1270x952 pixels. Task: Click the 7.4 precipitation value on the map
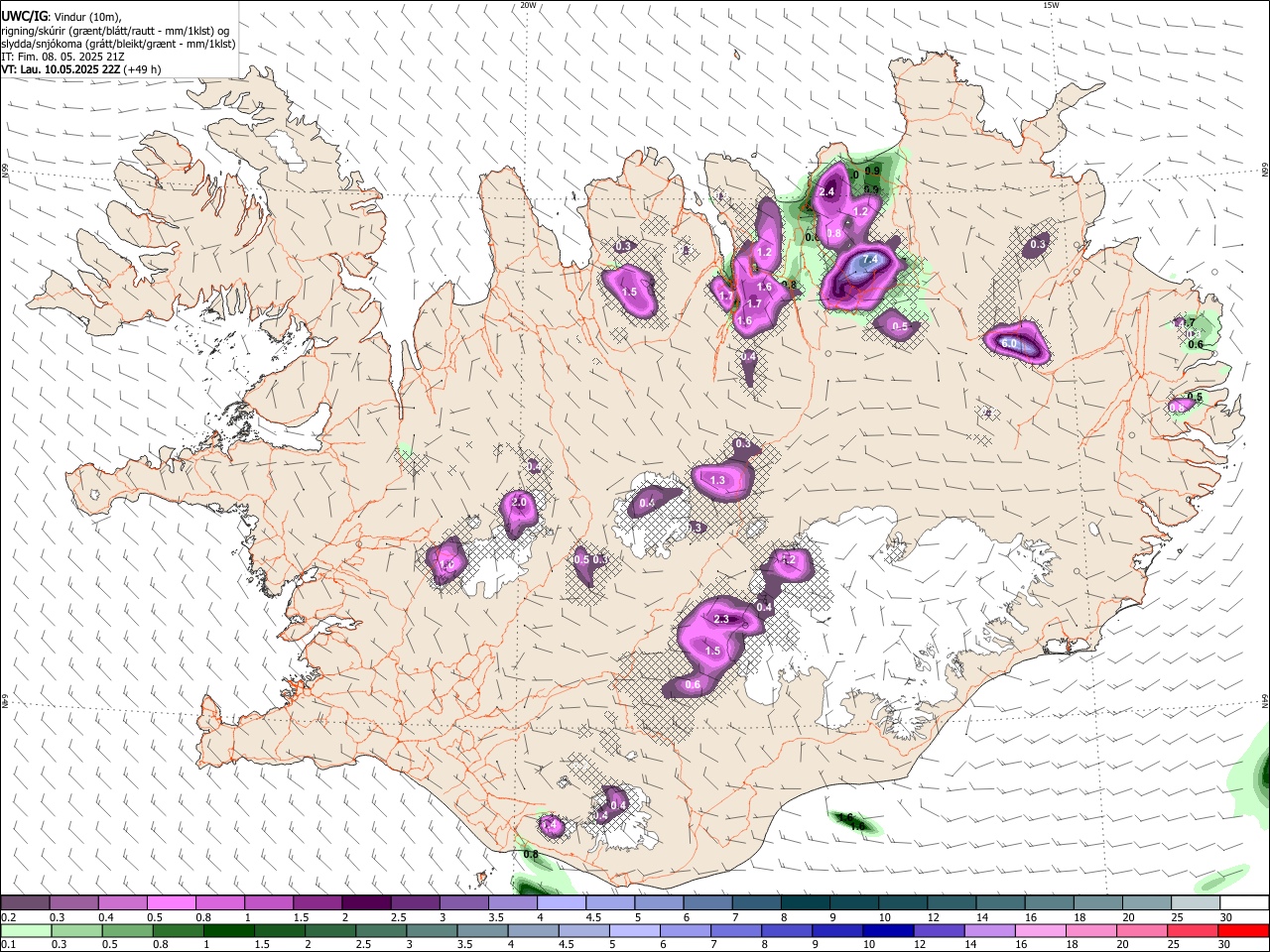point(870,259)
